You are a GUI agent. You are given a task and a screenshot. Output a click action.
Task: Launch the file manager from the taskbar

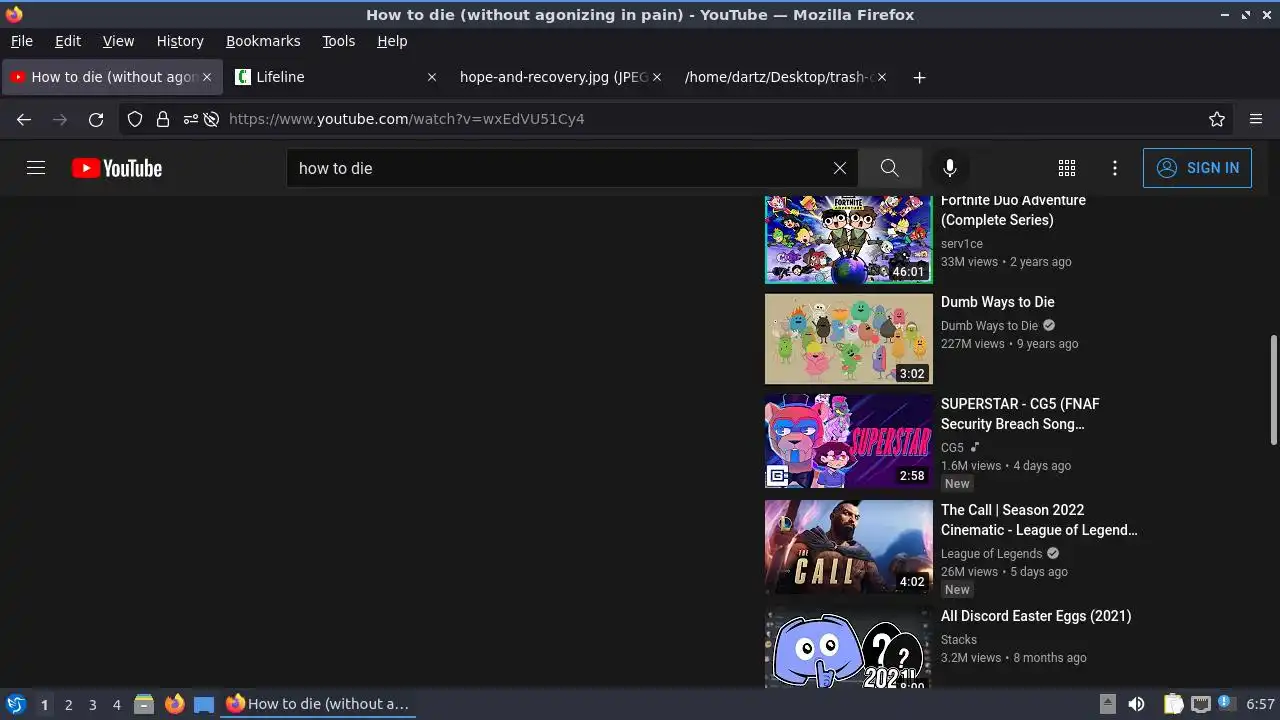point(144,704)
